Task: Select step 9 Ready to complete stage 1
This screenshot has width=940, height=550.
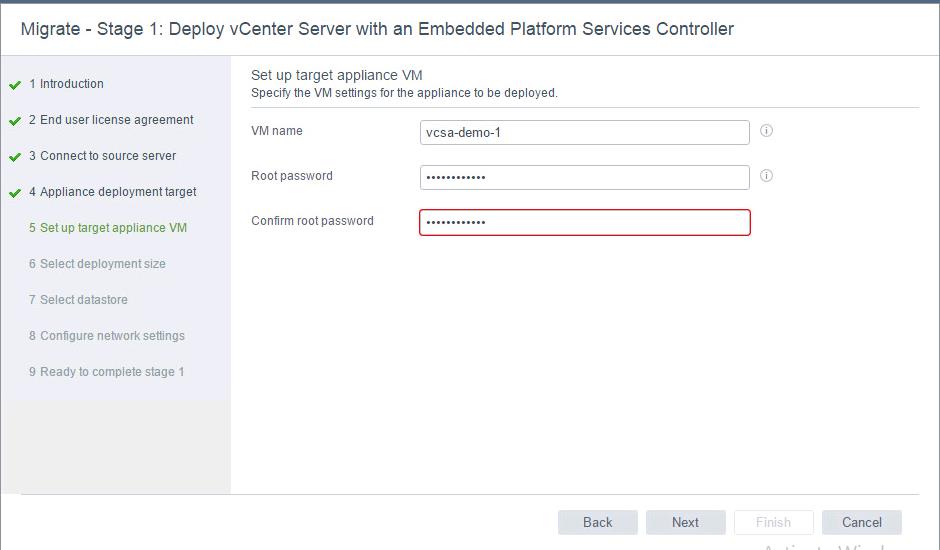Action: (106, 372)
